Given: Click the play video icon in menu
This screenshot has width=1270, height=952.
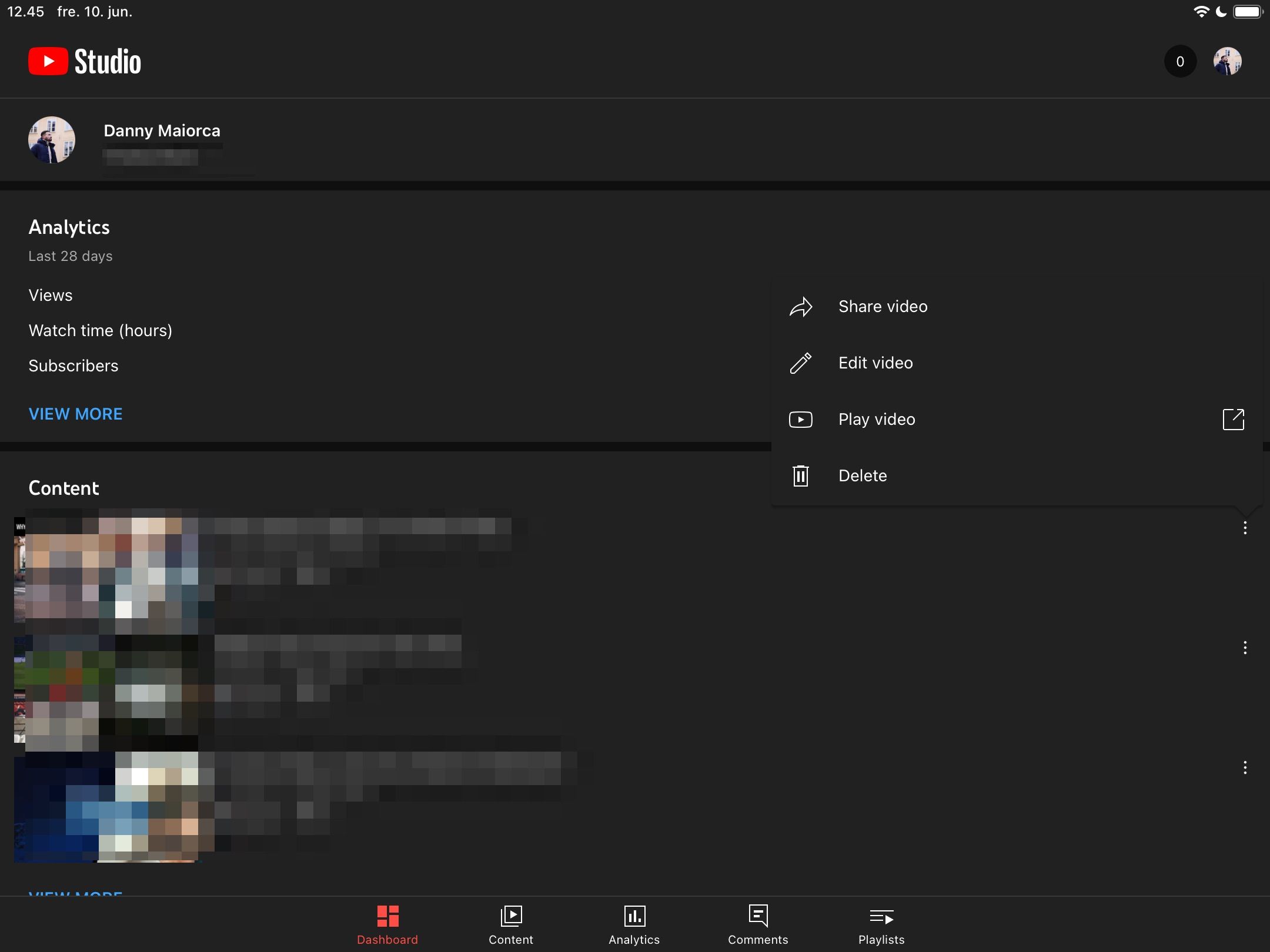Looking at the screenshot, I should tap(801, 420).
